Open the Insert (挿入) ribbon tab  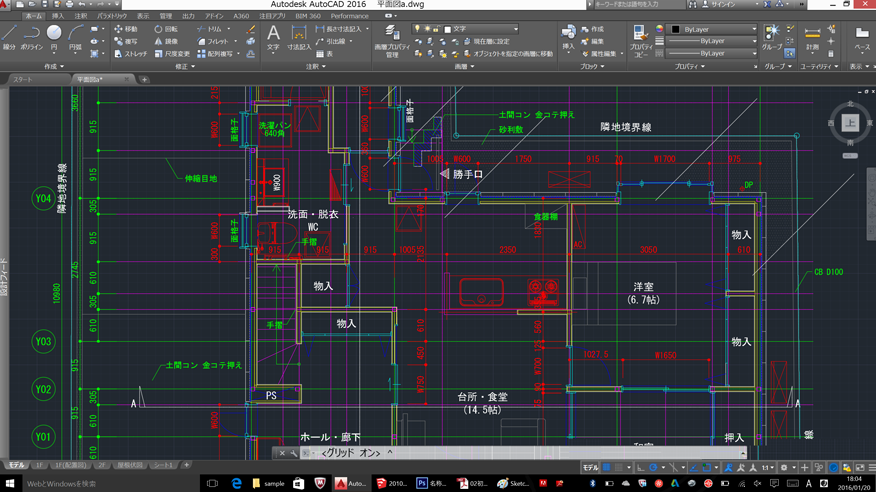pyautogui.click(x=58, y=16)
